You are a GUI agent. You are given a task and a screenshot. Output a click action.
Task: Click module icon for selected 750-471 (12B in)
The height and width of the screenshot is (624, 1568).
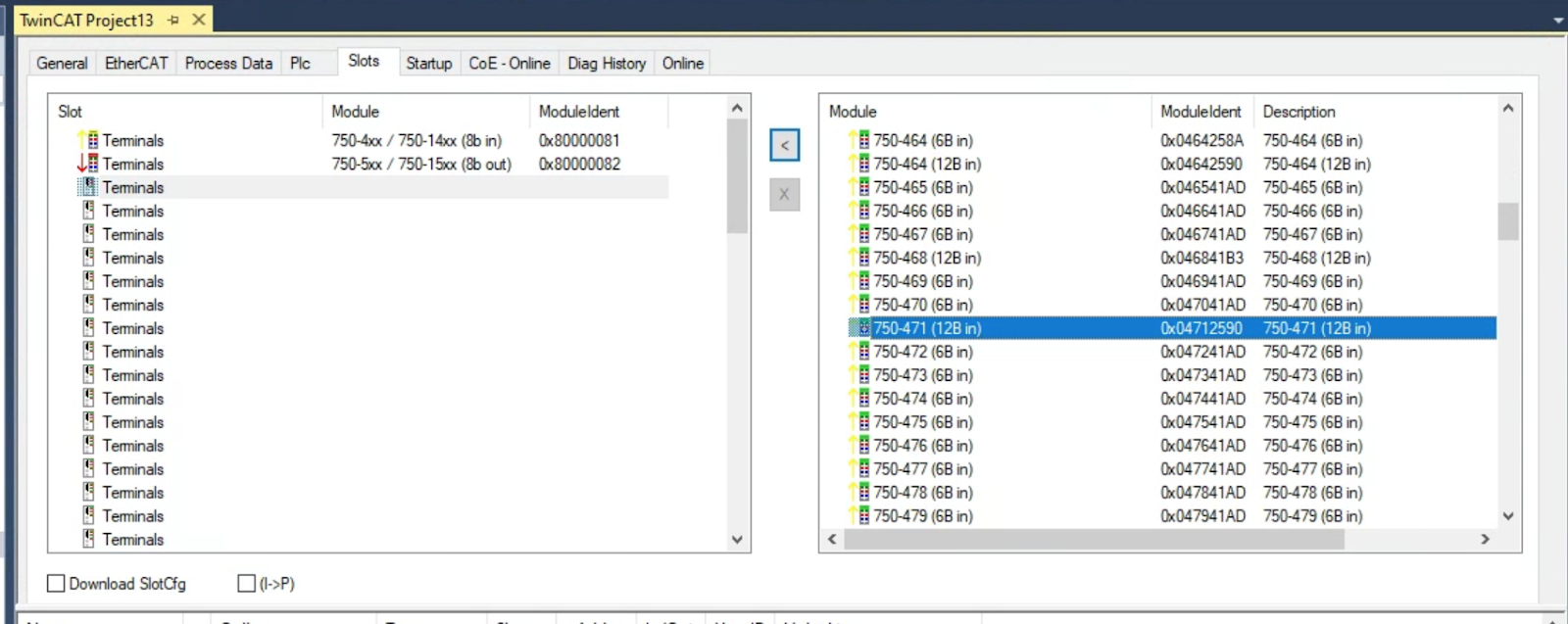[861, 328]
